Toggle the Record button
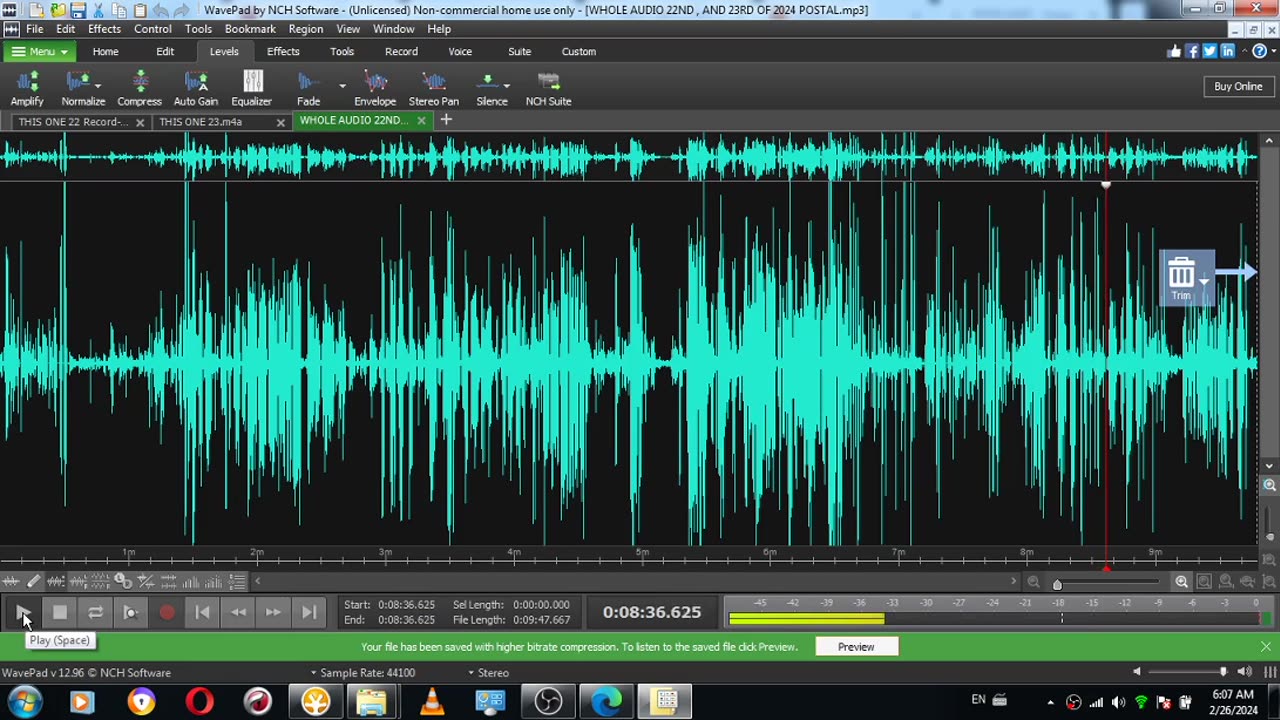The image size is (1280, 720). (167, 612)
